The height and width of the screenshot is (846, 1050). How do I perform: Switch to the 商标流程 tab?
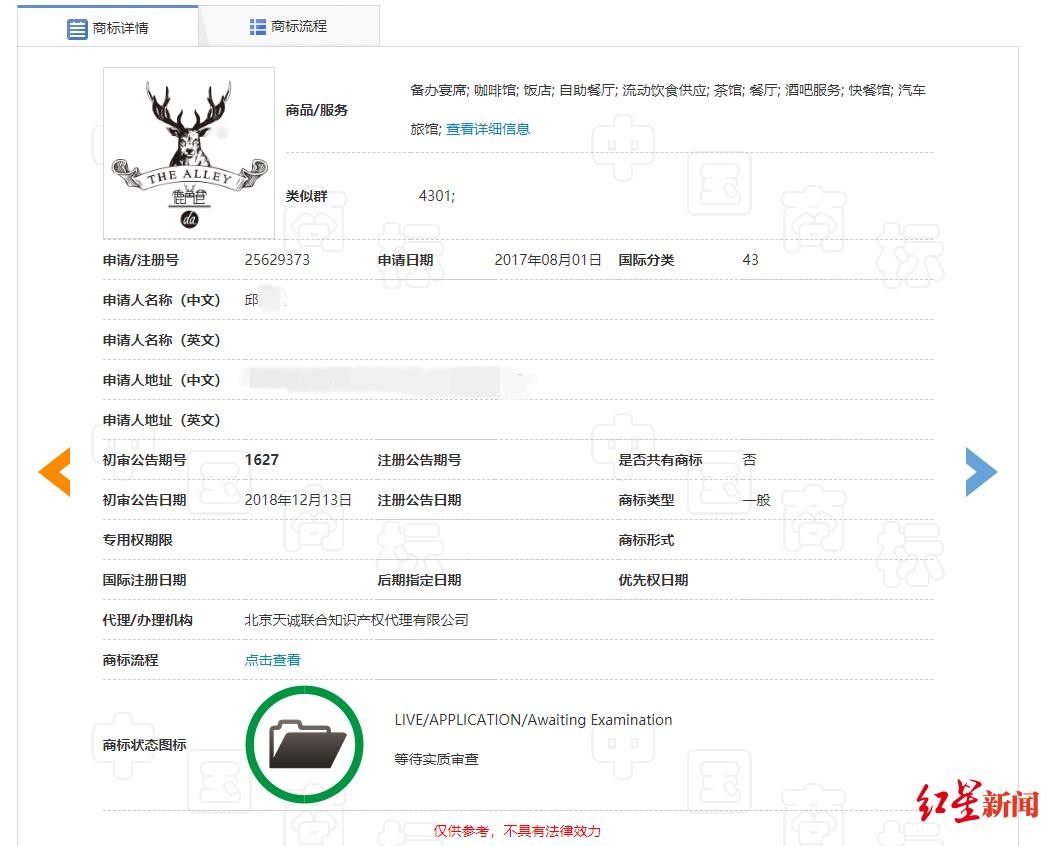click(x=299, y=27)
